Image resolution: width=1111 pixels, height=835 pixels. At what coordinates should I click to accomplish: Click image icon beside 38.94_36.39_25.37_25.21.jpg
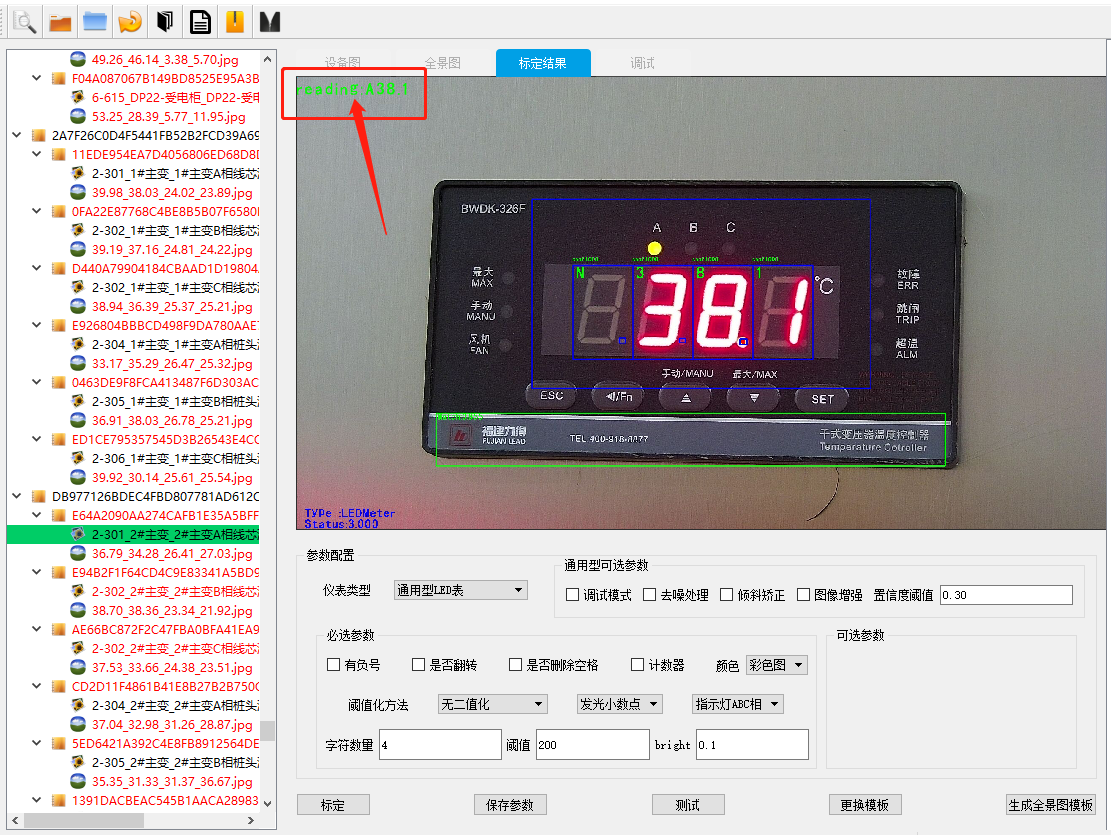[x=78, y=306]
